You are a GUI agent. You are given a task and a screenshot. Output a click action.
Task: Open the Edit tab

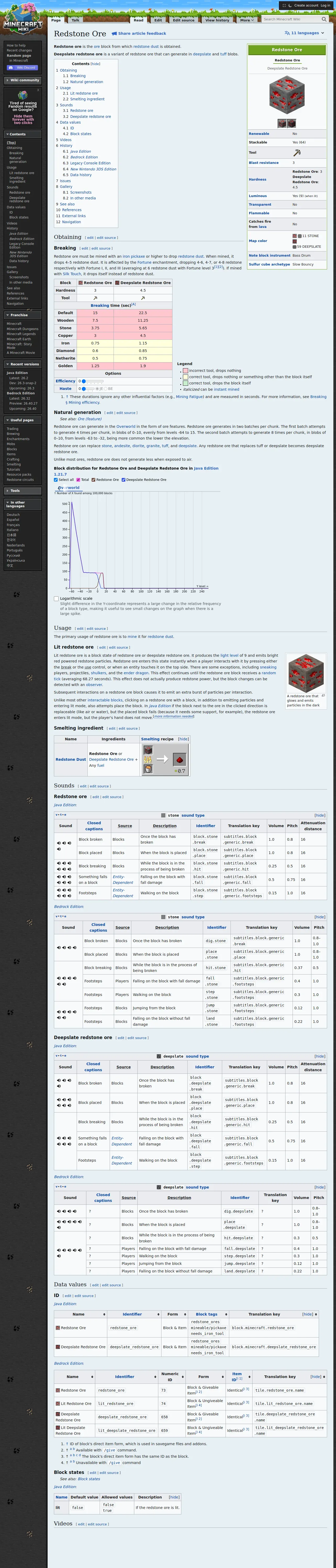tap(158, 20)
